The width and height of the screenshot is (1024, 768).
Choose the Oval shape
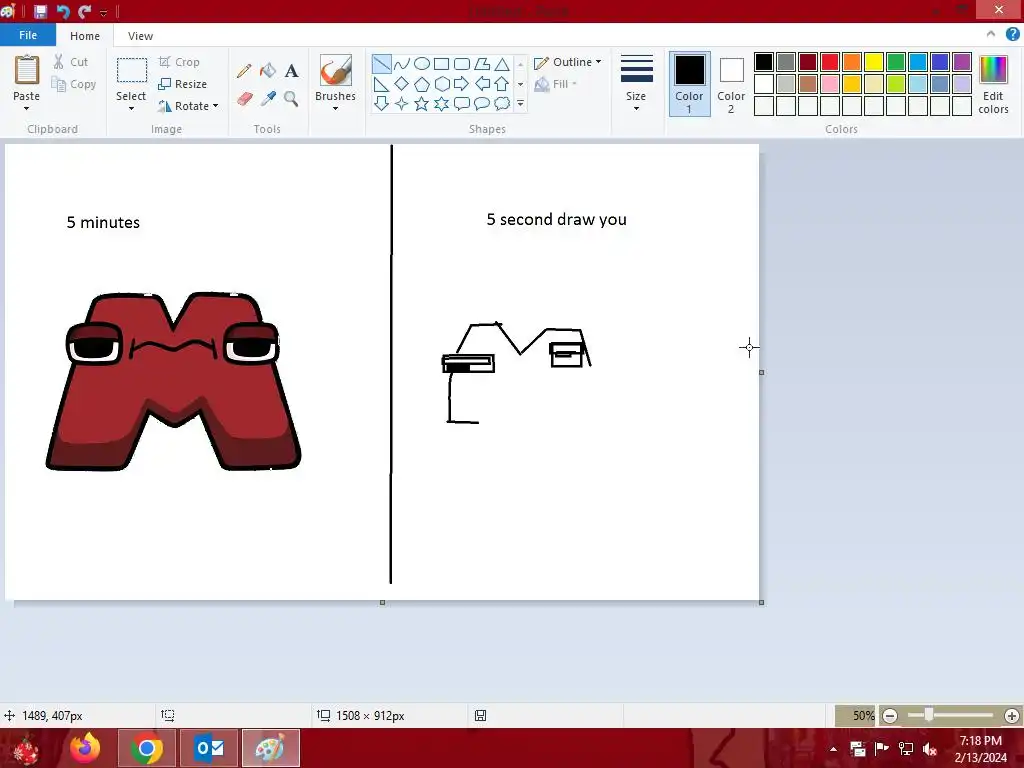click(422, 63)
